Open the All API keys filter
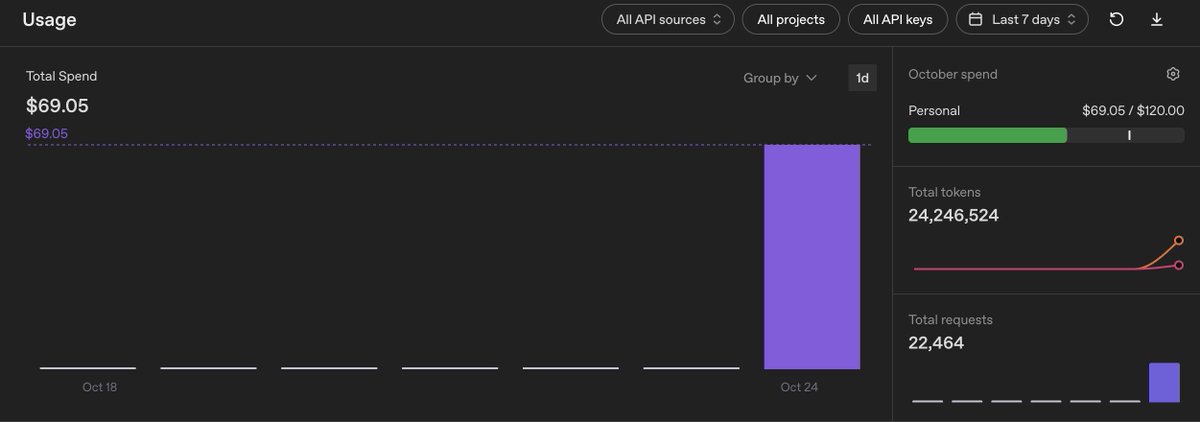The width and height of the screenshot is (1200, 422). pos(898,19)
